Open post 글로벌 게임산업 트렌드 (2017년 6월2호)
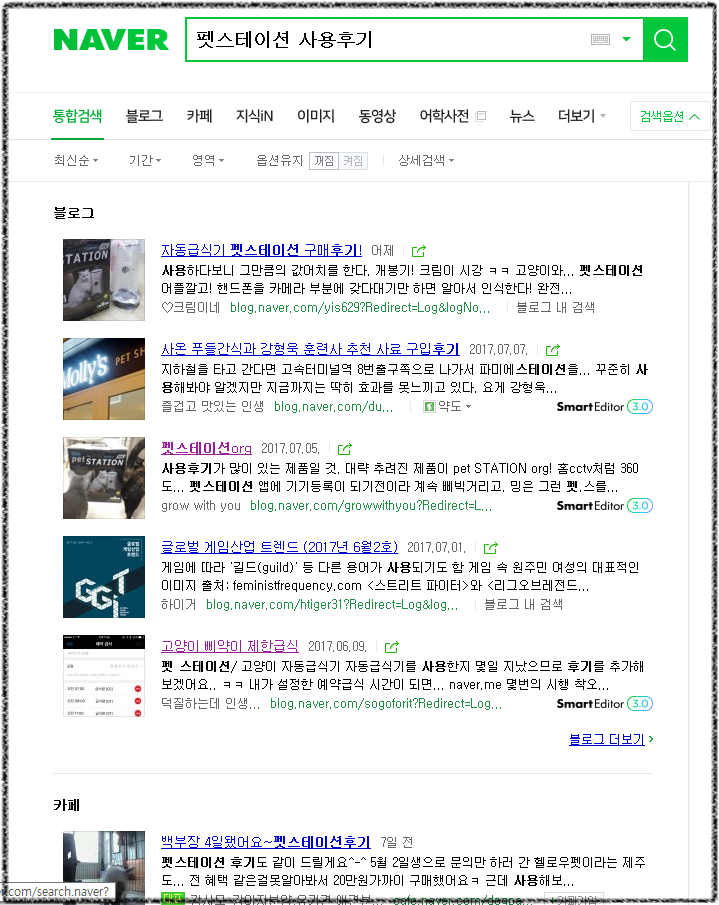Image resolution: width=719 pixels, height=905 pixels. pos(279,547)
